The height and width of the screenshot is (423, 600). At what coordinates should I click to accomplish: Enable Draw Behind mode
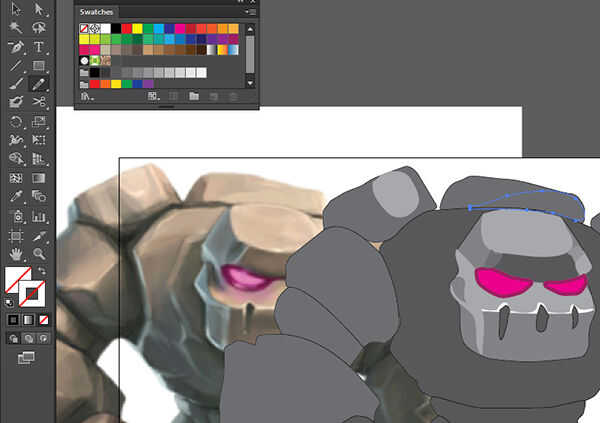29,338
